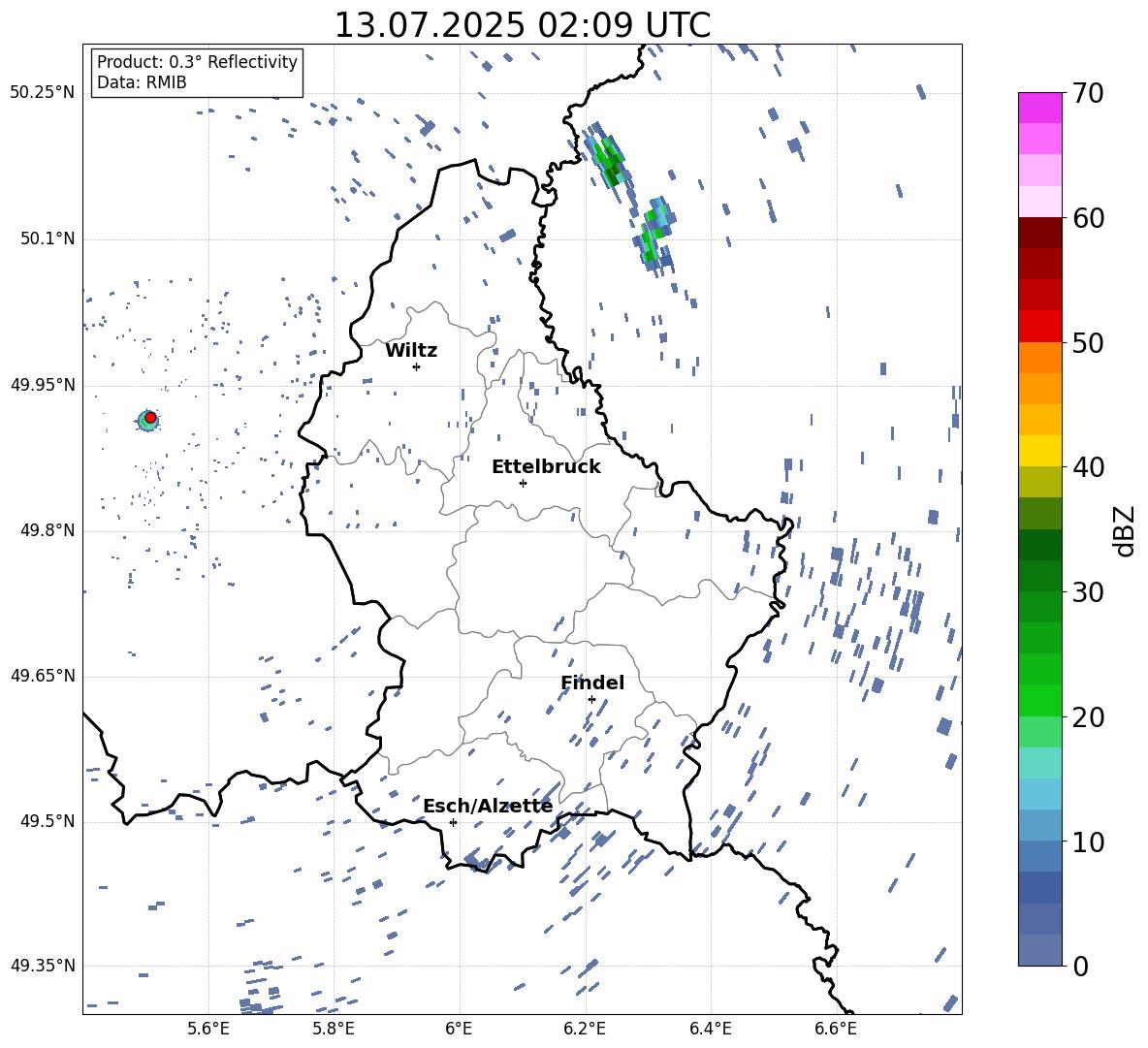Click the 30 colorbar tick label

pyautogui.click(x=1088, y=592)
